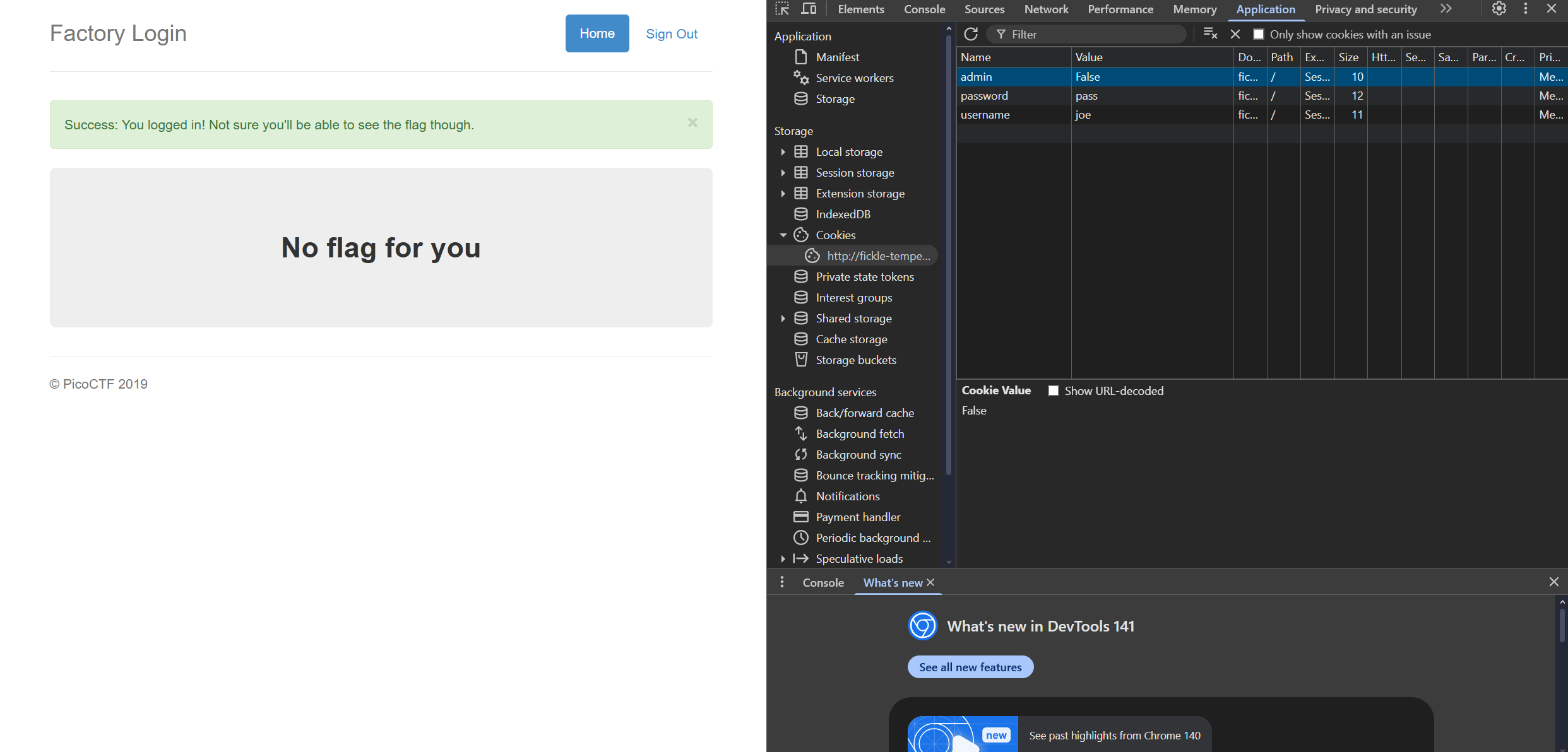Open Manifest in the Application sidebar
Viewport: 1568px width, 752px height.
click(x=837, y=57)
